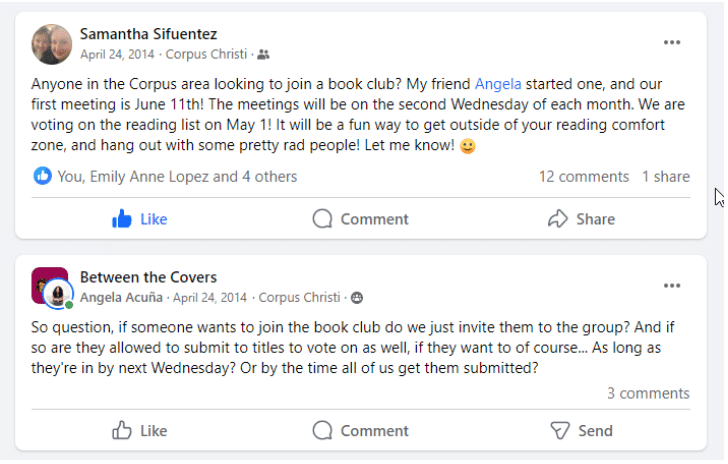Open options menu on Between the Covers post
Image resolution: width=728 pixels, height=464 pixels.
click(x=672, y=286)
